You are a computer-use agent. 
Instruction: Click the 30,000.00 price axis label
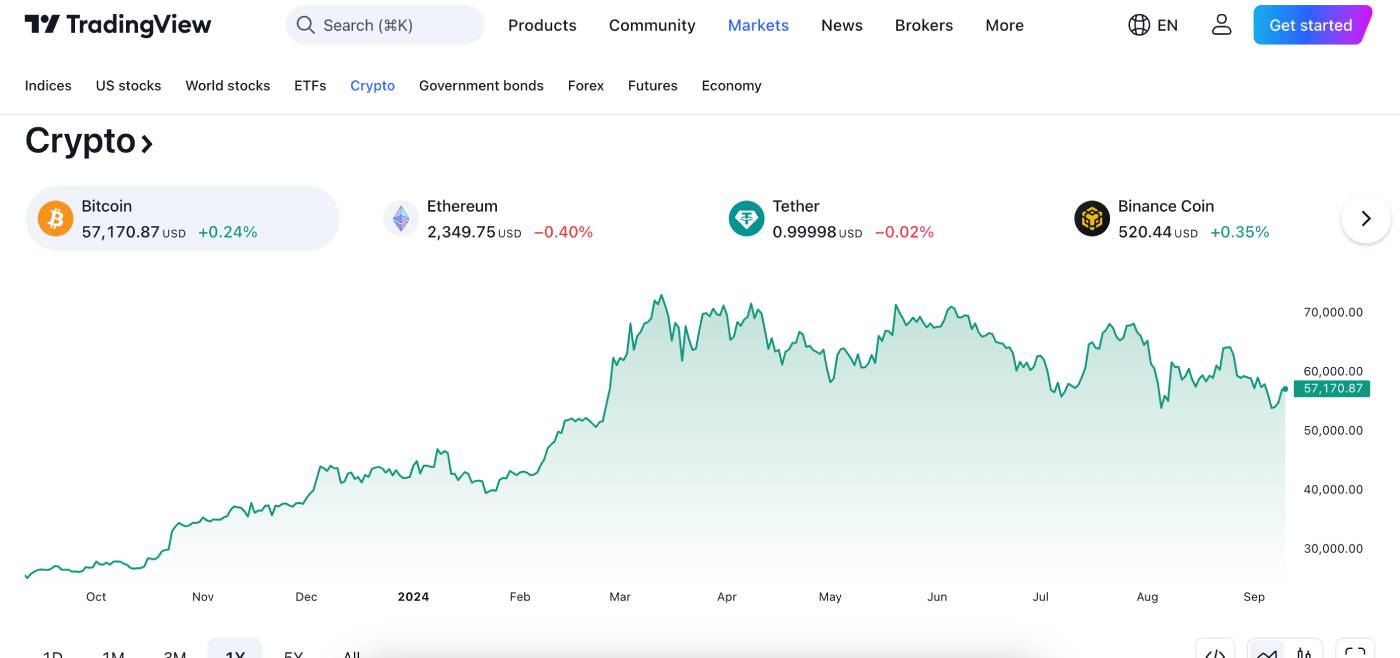tap(1333, 548)
